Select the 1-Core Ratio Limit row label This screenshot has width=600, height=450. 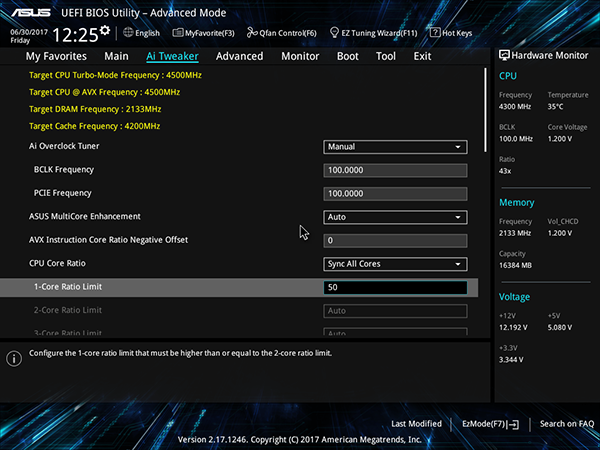point(68,287)
